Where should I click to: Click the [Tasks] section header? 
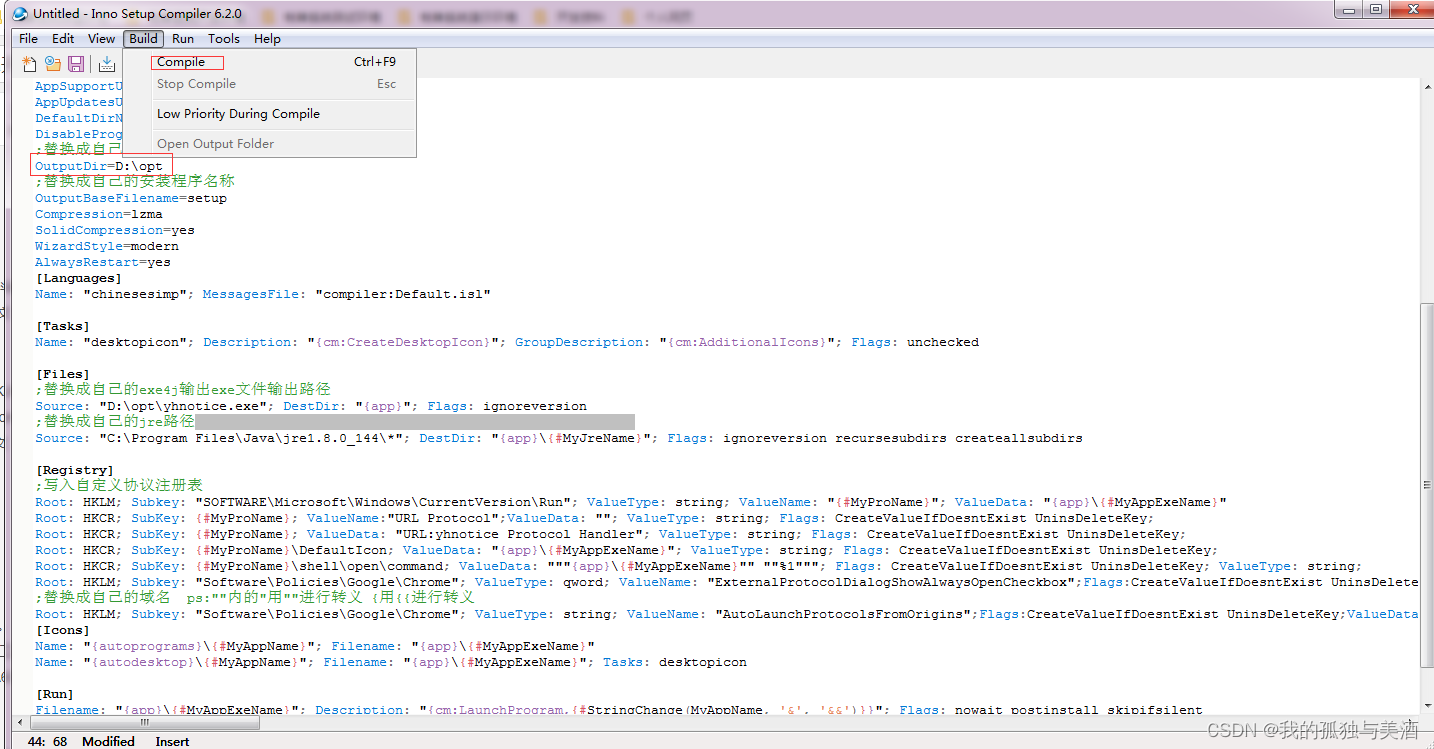pos(63,326)
